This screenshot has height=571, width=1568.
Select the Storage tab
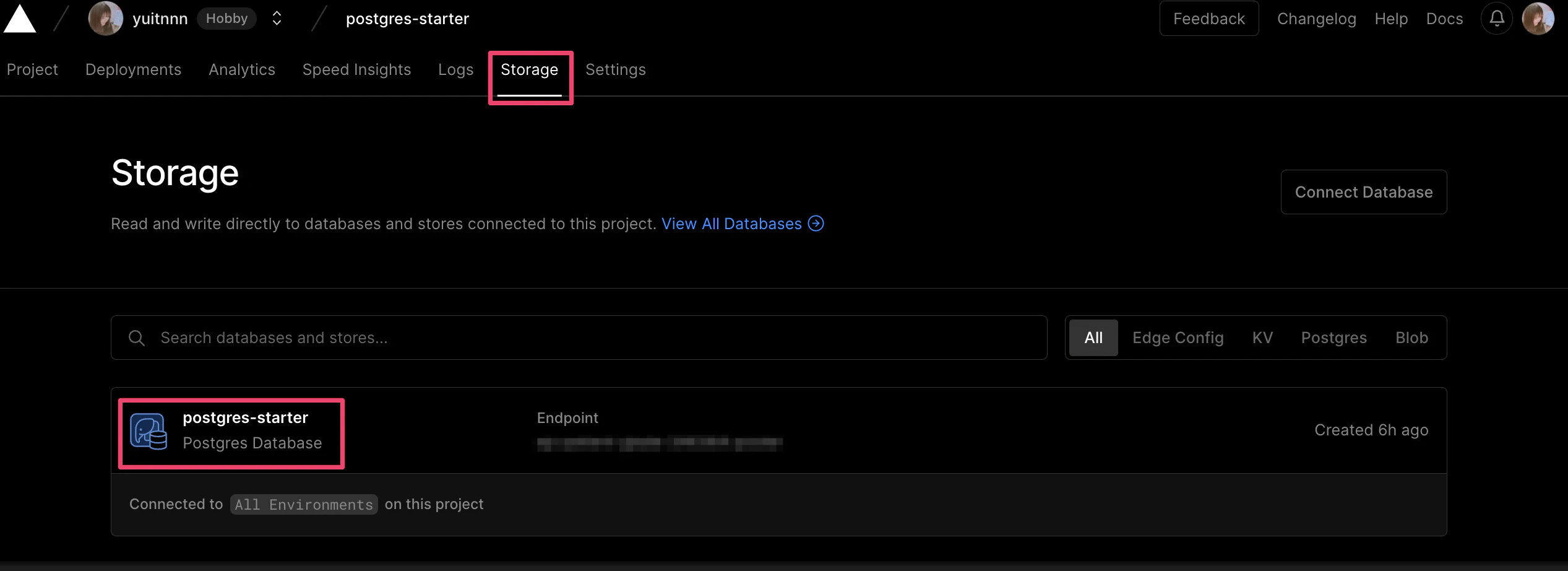pyautogui.click(x=530, y=70)
